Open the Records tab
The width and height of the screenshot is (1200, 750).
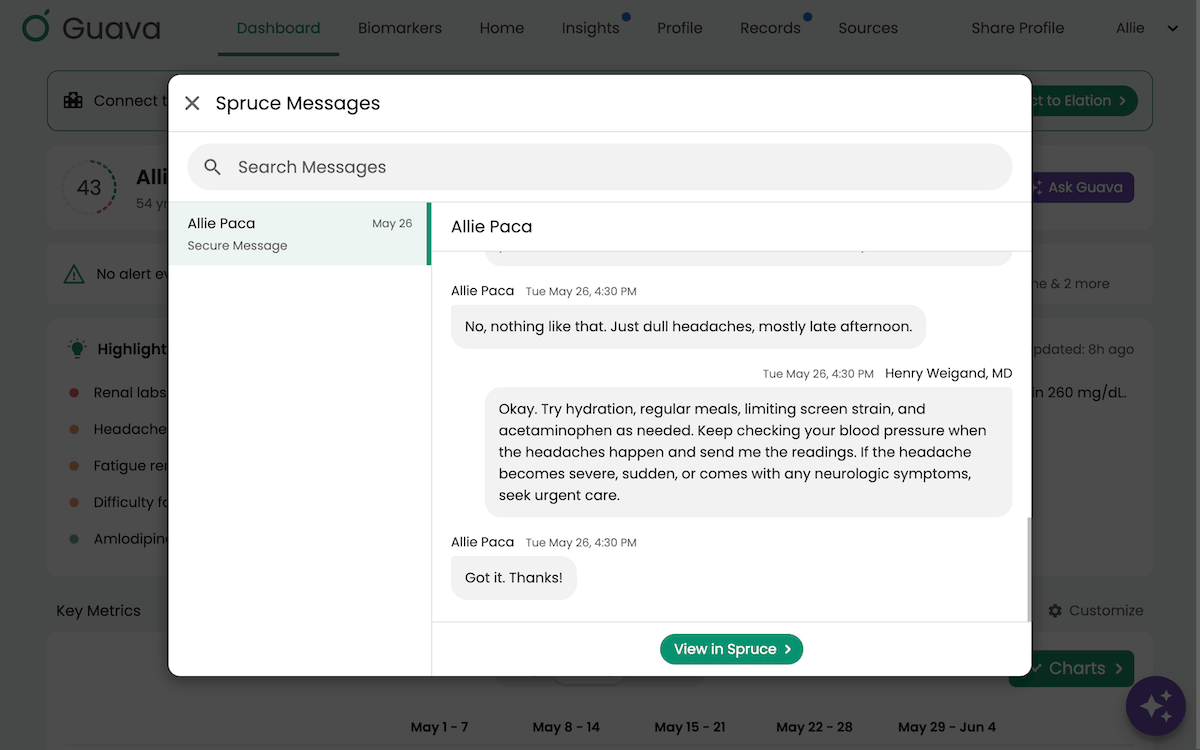770,28
